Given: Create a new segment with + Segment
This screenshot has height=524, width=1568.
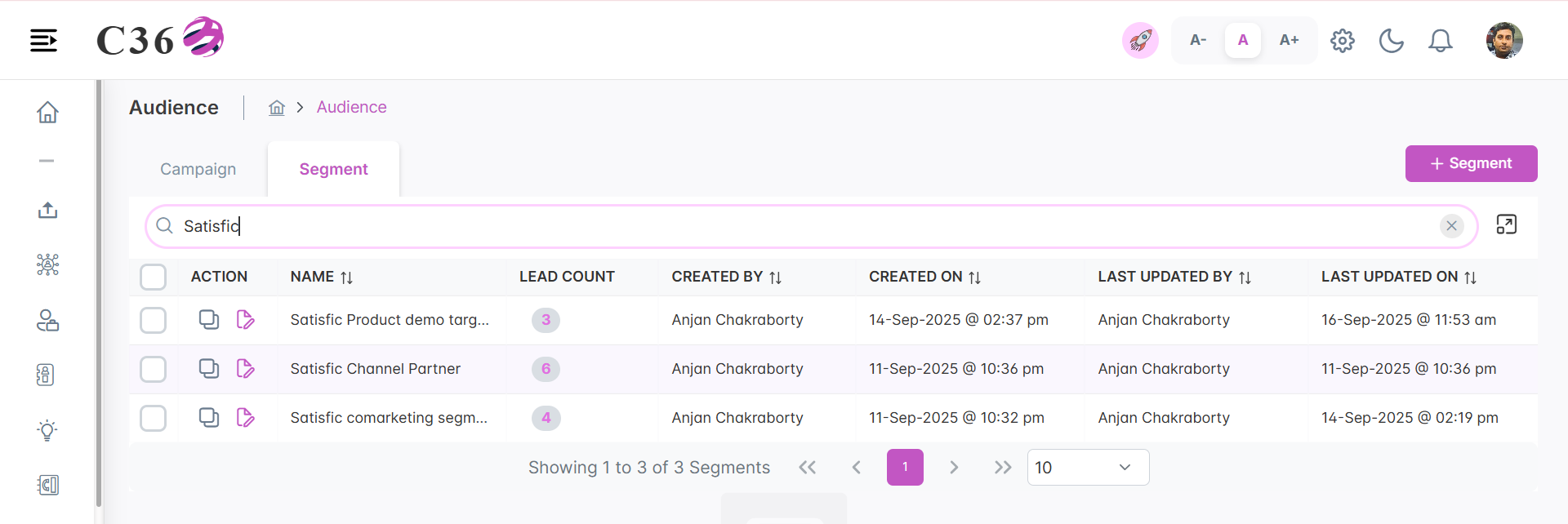Looking at the screenshot, I should pos(1471,163).
